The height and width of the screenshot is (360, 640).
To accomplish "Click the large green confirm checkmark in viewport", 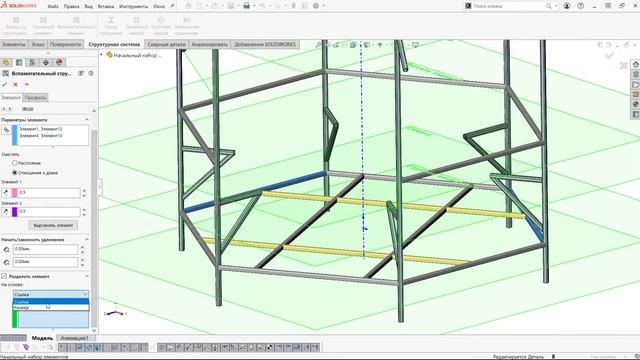I will [610, 56].
